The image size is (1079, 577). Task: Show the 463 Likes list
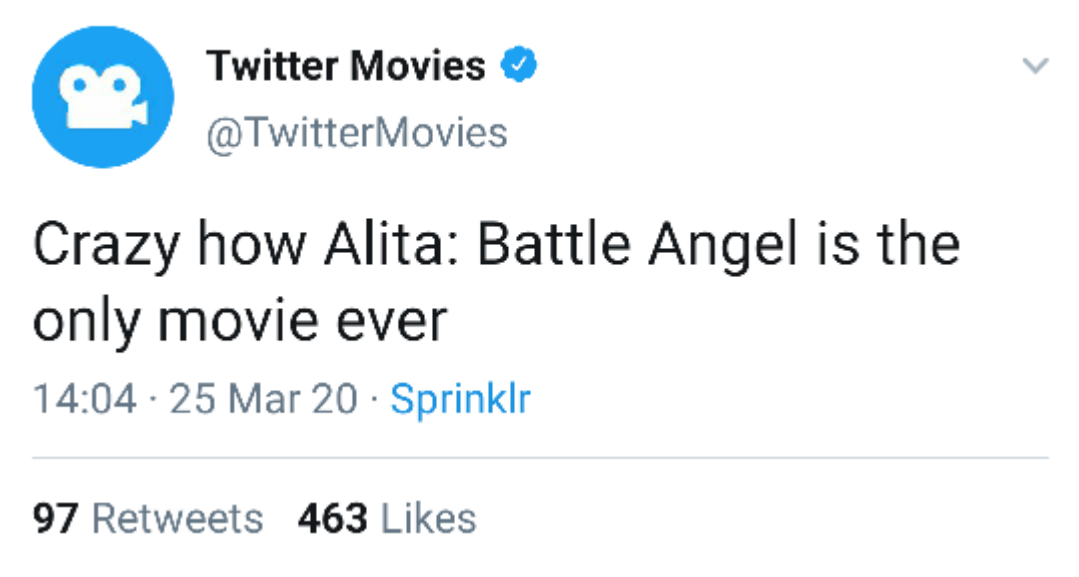pos(386,518)
